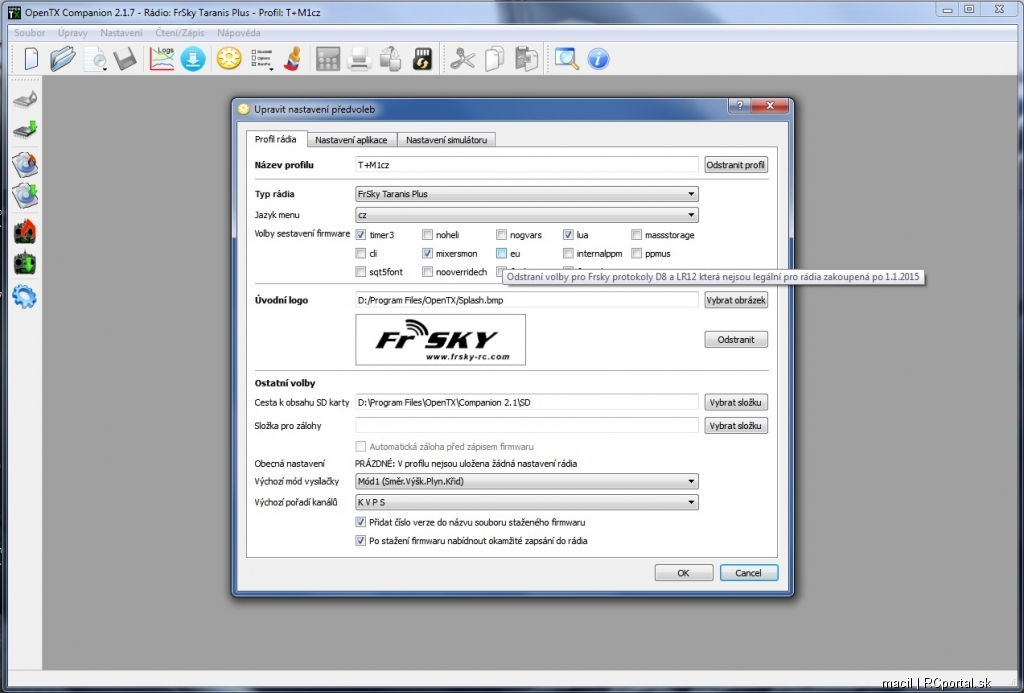Open the Typ rádia dropdown
Viewport: 1024px width, 693px height.
tap(526, 194)
